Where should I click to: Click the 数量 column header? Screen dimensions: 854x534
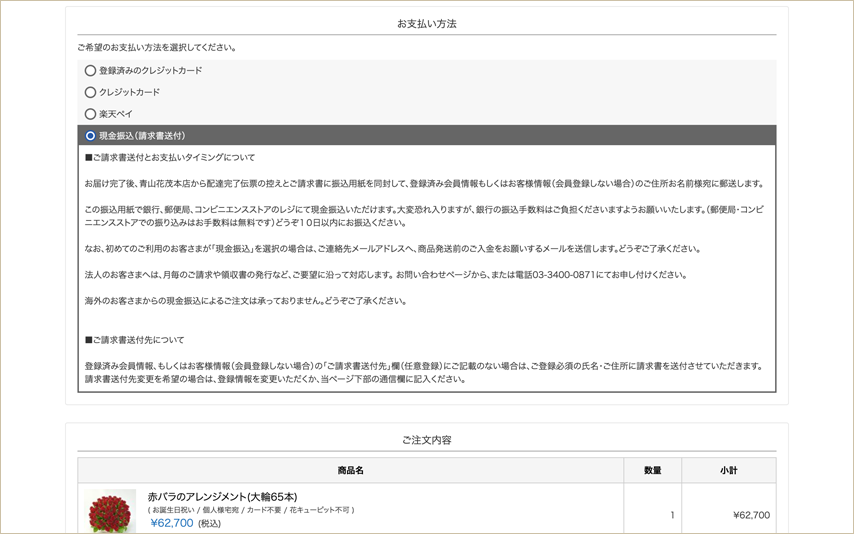click(652, 471)
